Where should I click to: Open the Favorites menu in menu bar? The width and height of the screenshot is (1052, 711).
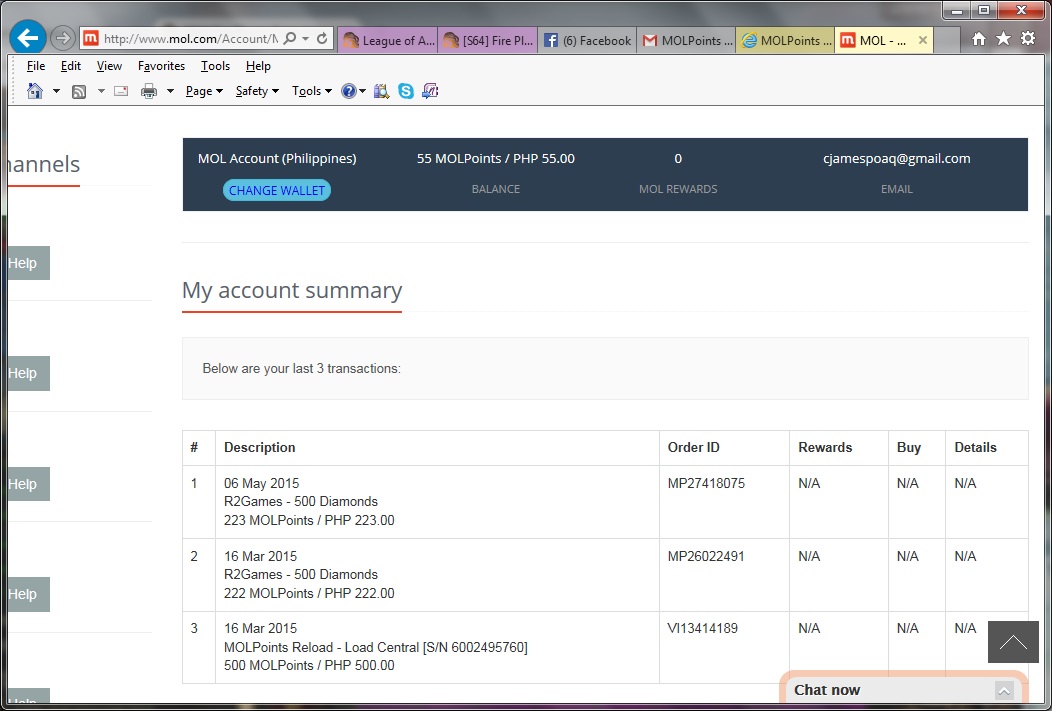click(161, 66)
